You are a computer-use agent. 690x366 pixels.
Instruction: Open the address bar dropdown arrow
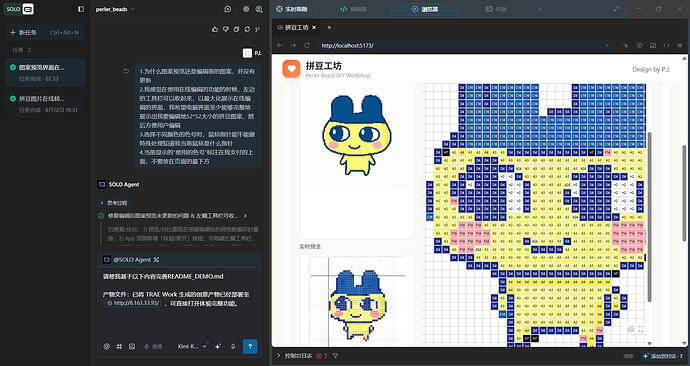(607, 45)
